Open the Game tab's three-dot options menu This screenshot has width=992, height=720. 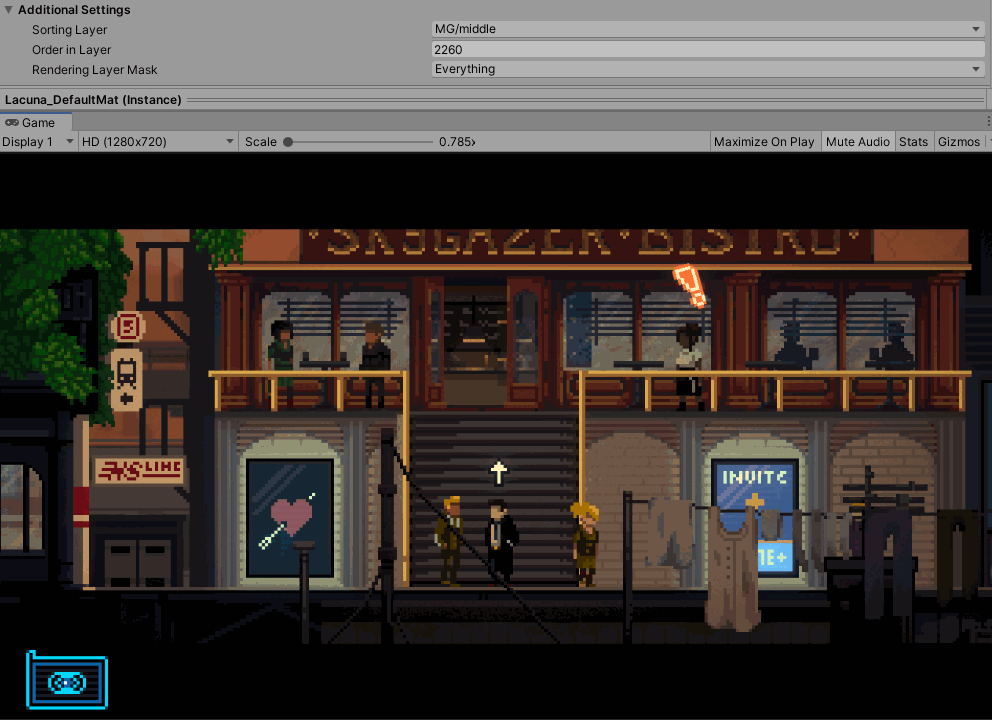click(986, 122)
